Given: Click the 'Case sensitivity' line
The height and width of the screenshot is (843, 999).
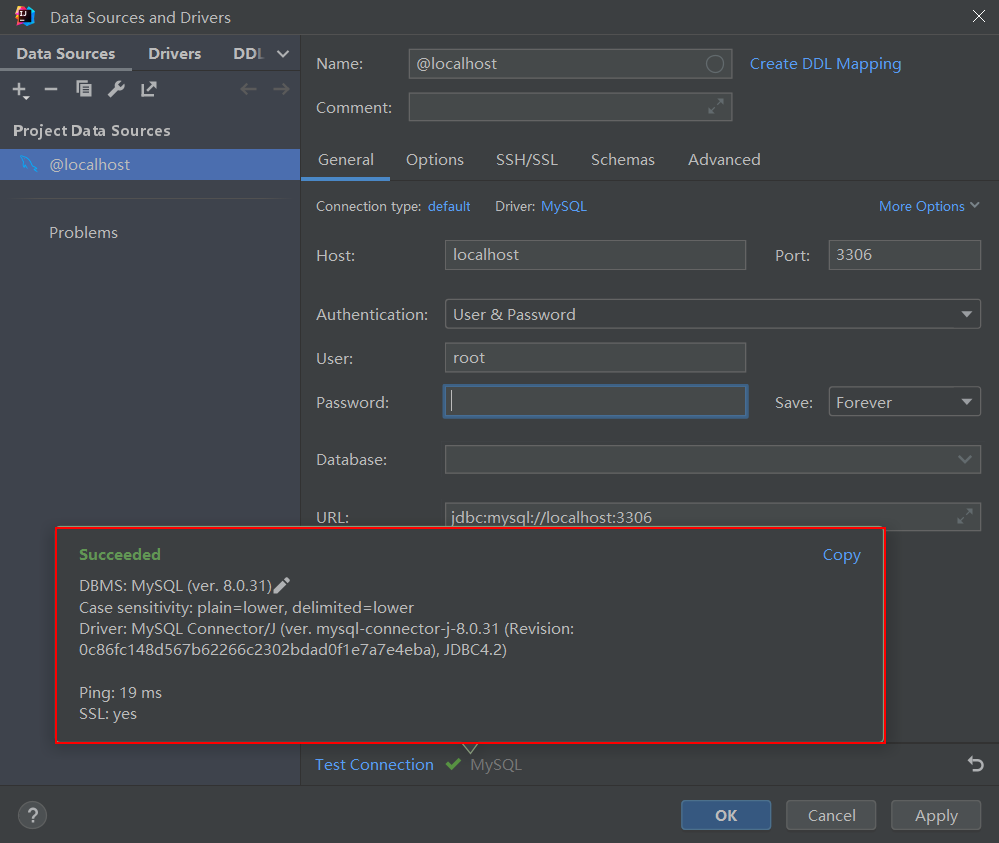Looking at the screenshot, I should [x=246, y=607].
